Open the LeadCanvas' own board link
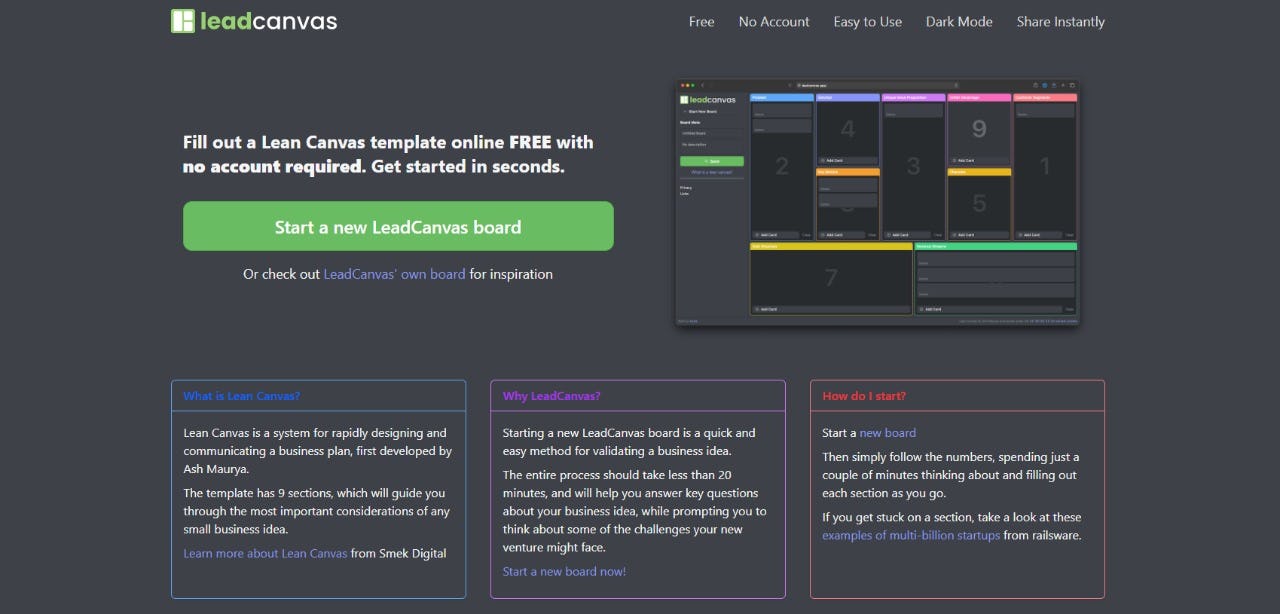Image resolution: width=1280 pixels, height=614 pixels. pyautogui.click(x=394, y=274)
